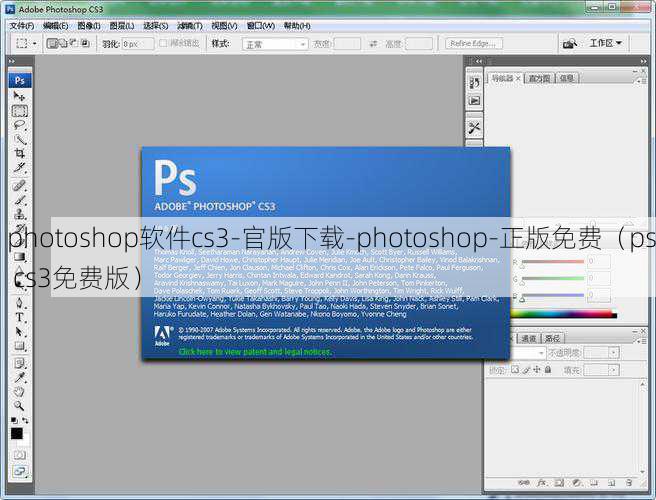Launch Bridge from options bar icon
Screen dimensions: 656x500
570,44
